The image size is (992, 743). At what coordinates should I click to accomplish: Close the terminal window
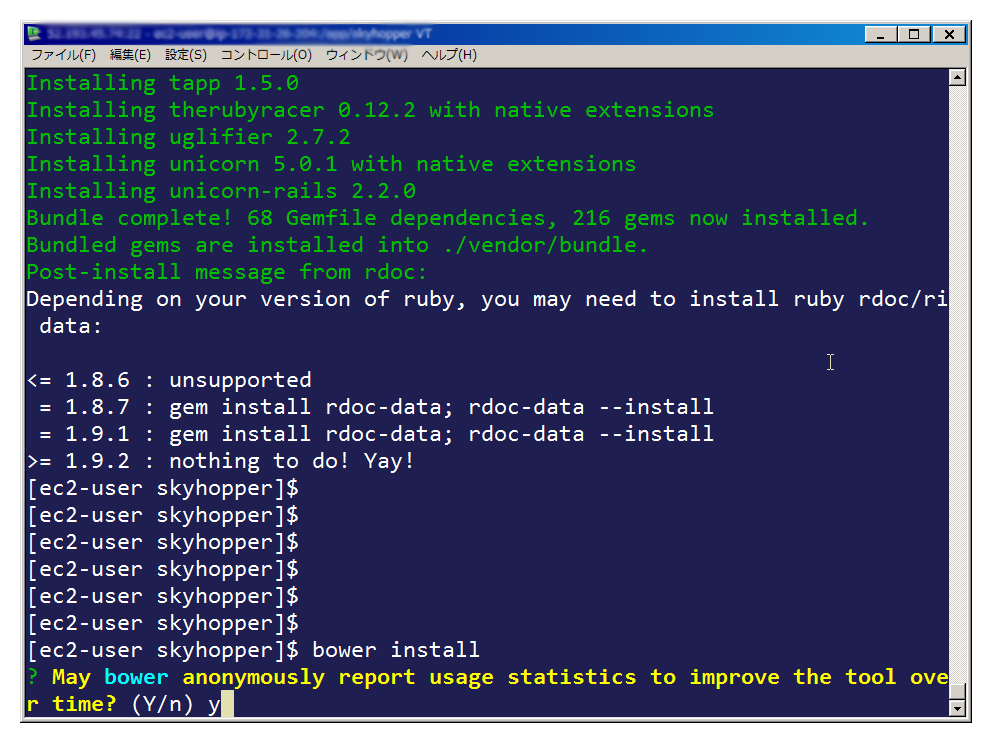coord(949,34)
